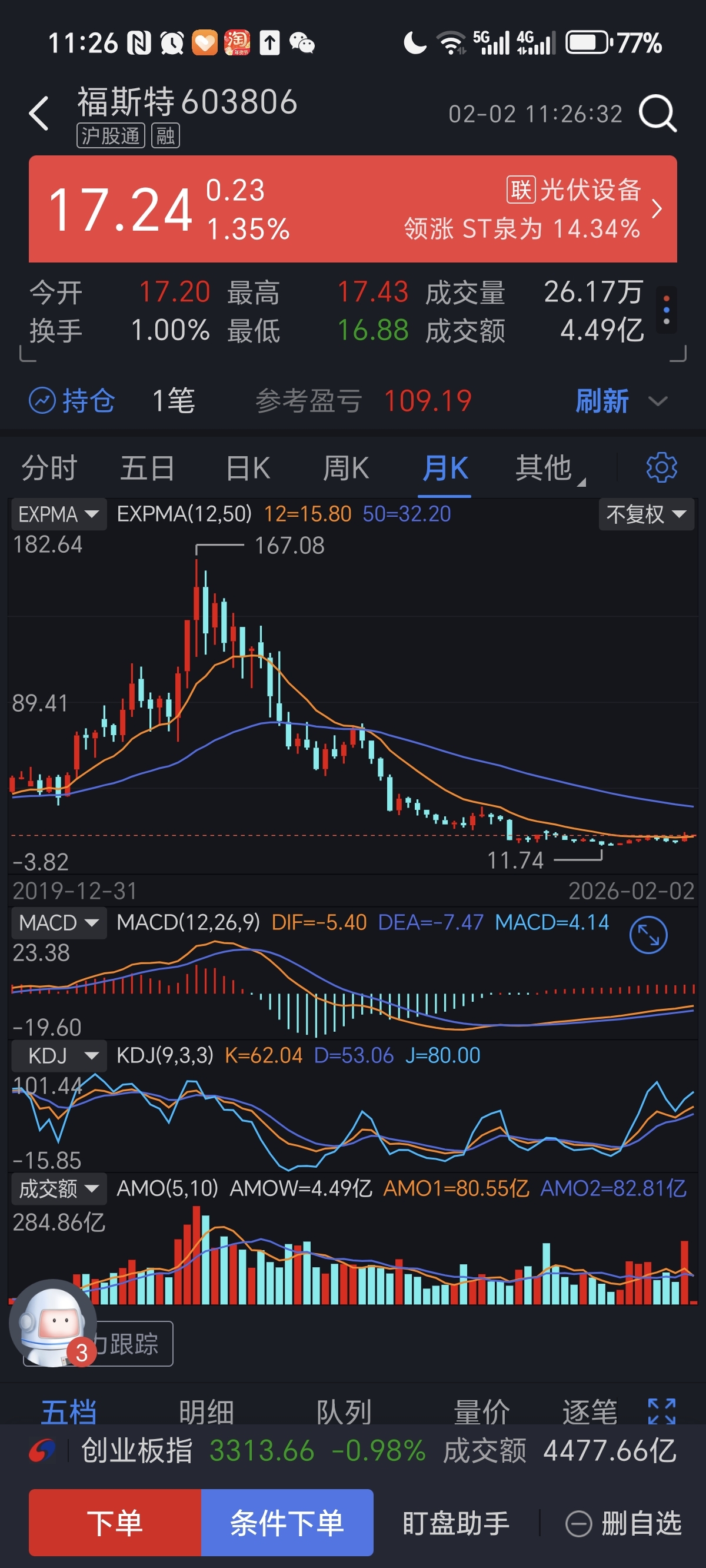Image resolution: width=706 pixels, height=1568 pixels.
Task: Open the 队列 queue tab
Action: [344, 1411]
